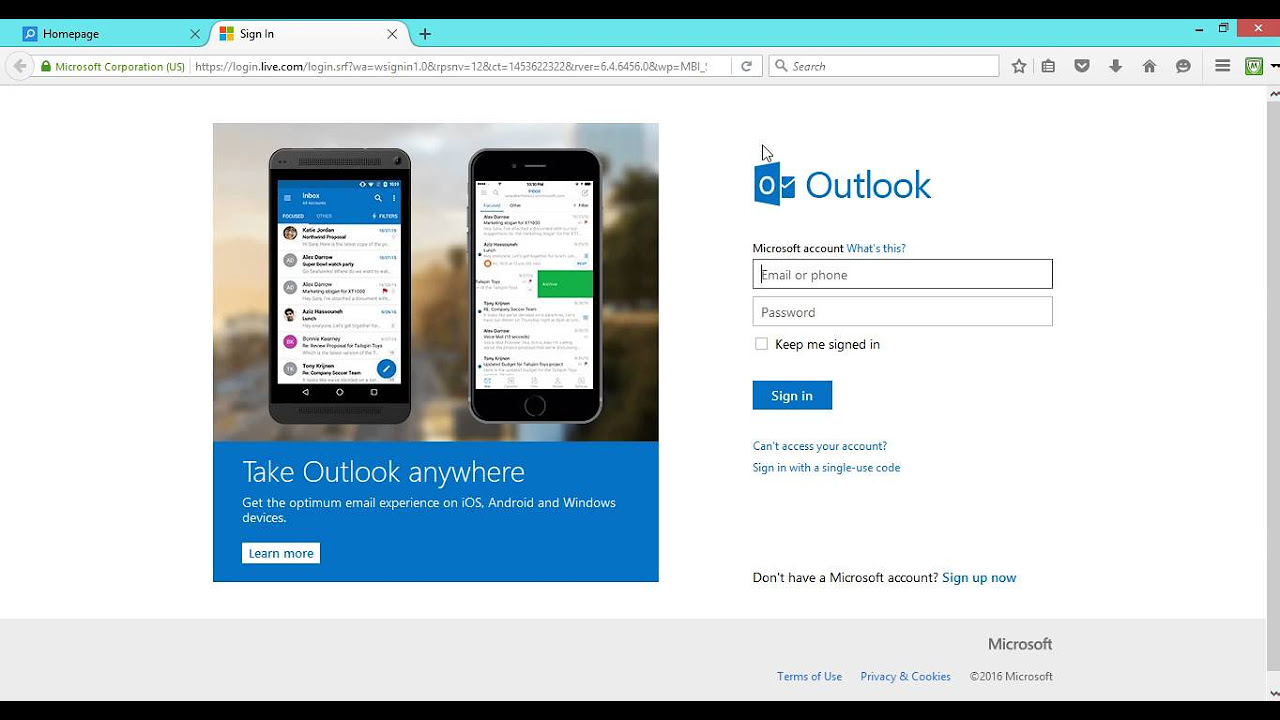The image size is (1280, 720).
Task: Bookmark this page with the star icon
Action: pyautogui.click(x=1019, y=66)
